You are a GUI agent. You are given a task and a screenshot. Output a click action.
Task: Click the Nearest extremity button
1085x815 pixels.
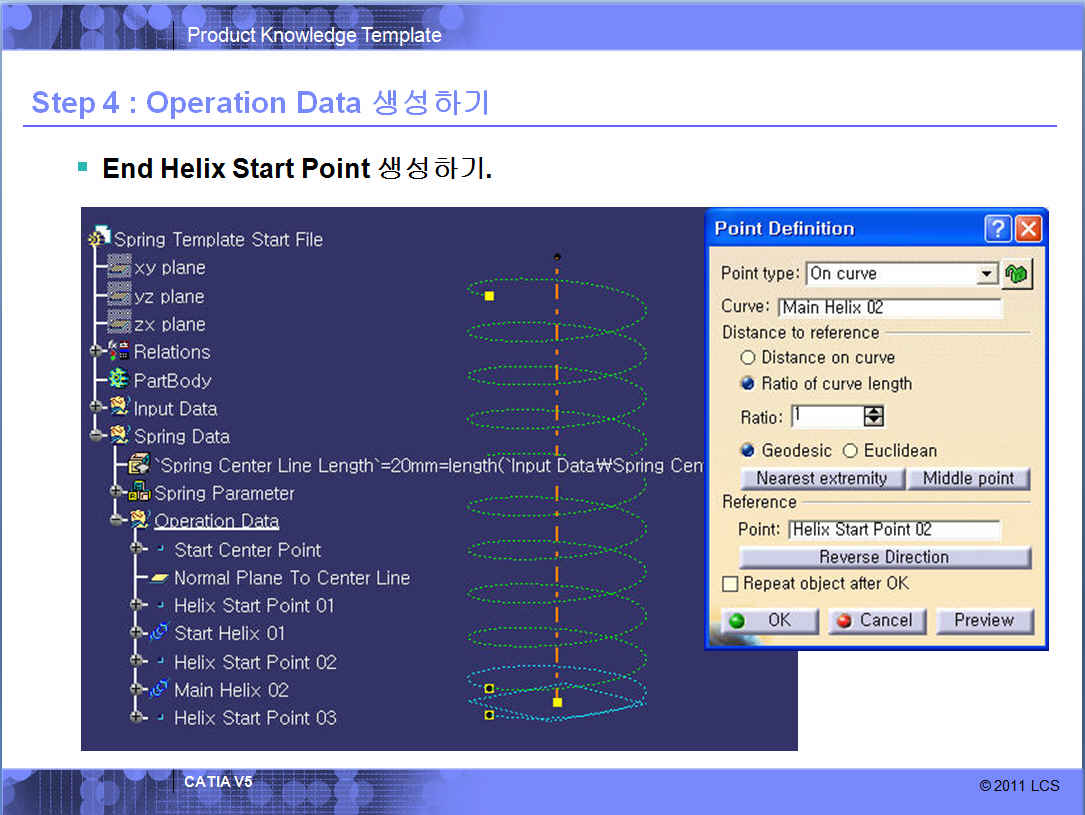pyautogui.click(x=821, y=478)
